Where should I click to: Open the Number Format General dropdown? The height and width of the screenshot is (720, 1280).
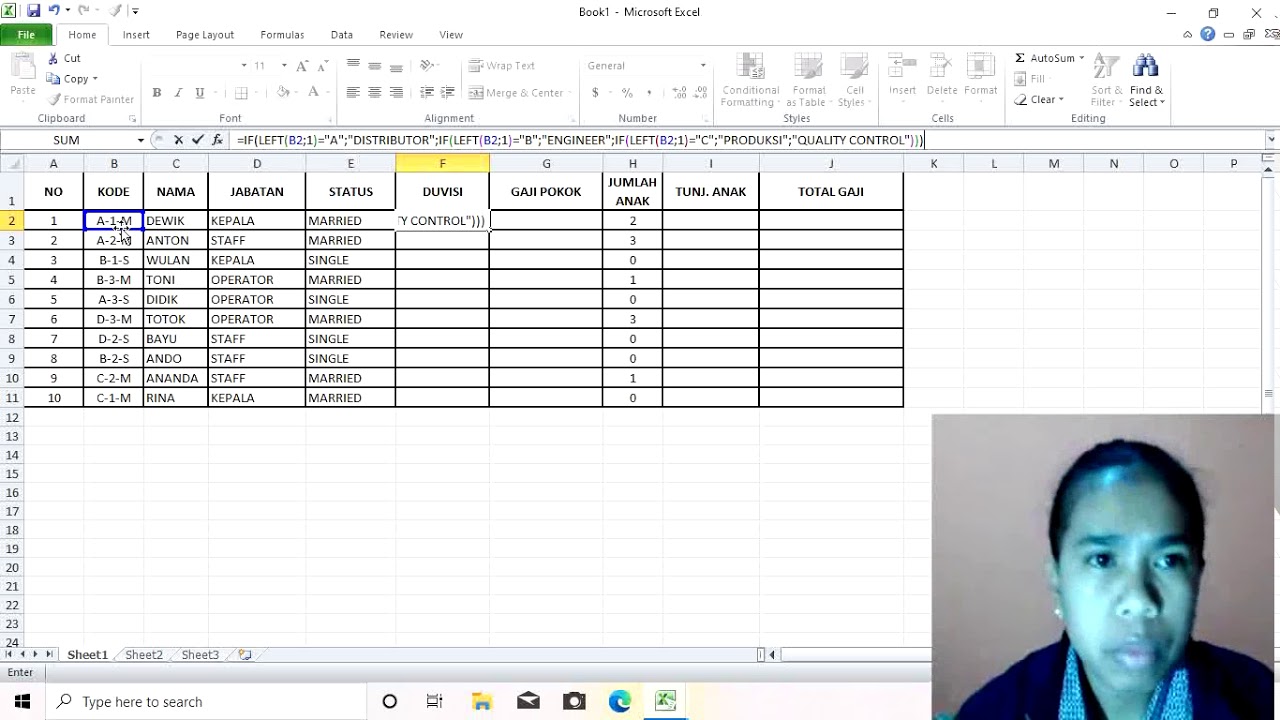click(x=702, y=66)
